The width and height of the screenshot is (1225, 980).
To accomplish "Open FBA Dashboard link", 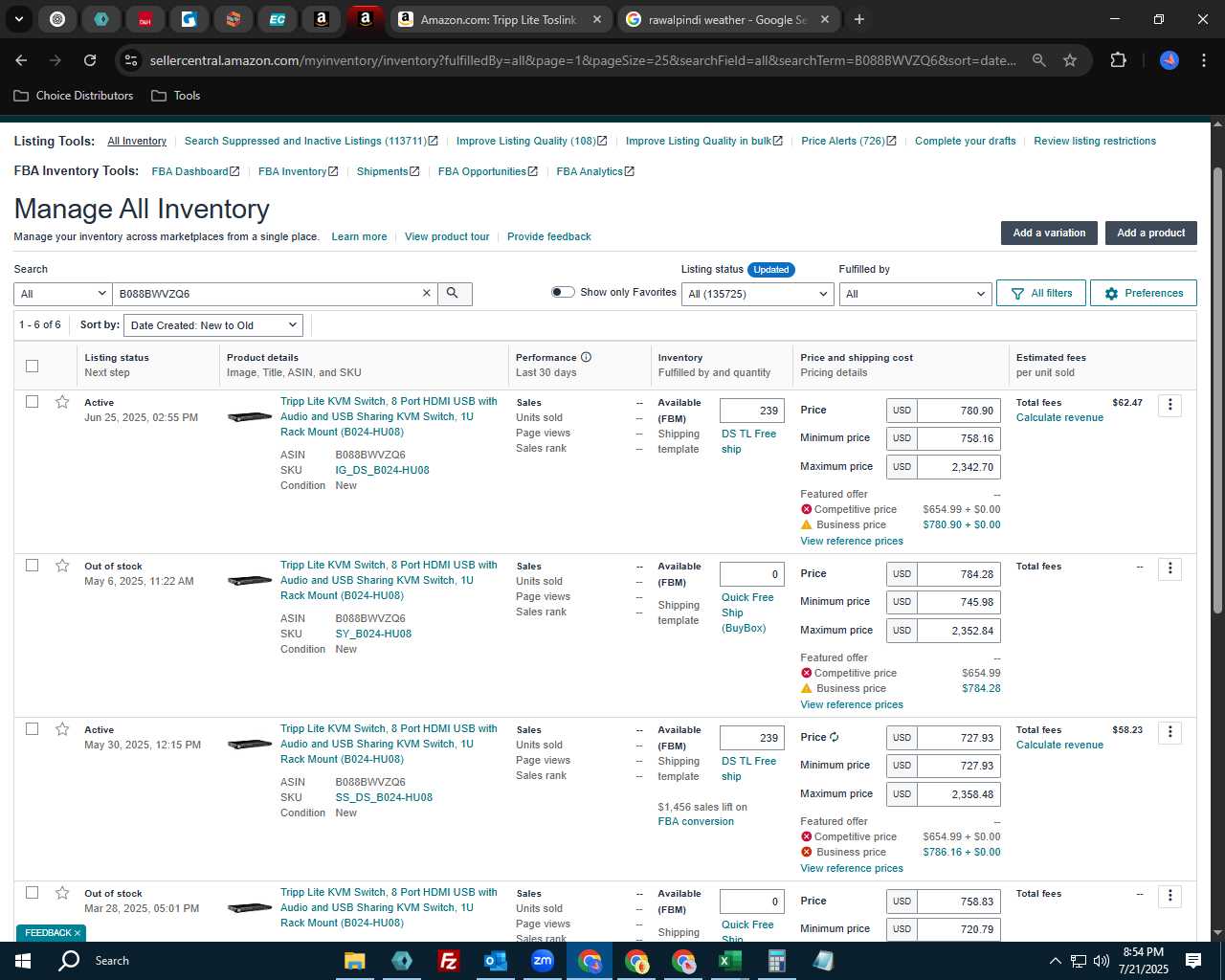I will tap(195, 171).
